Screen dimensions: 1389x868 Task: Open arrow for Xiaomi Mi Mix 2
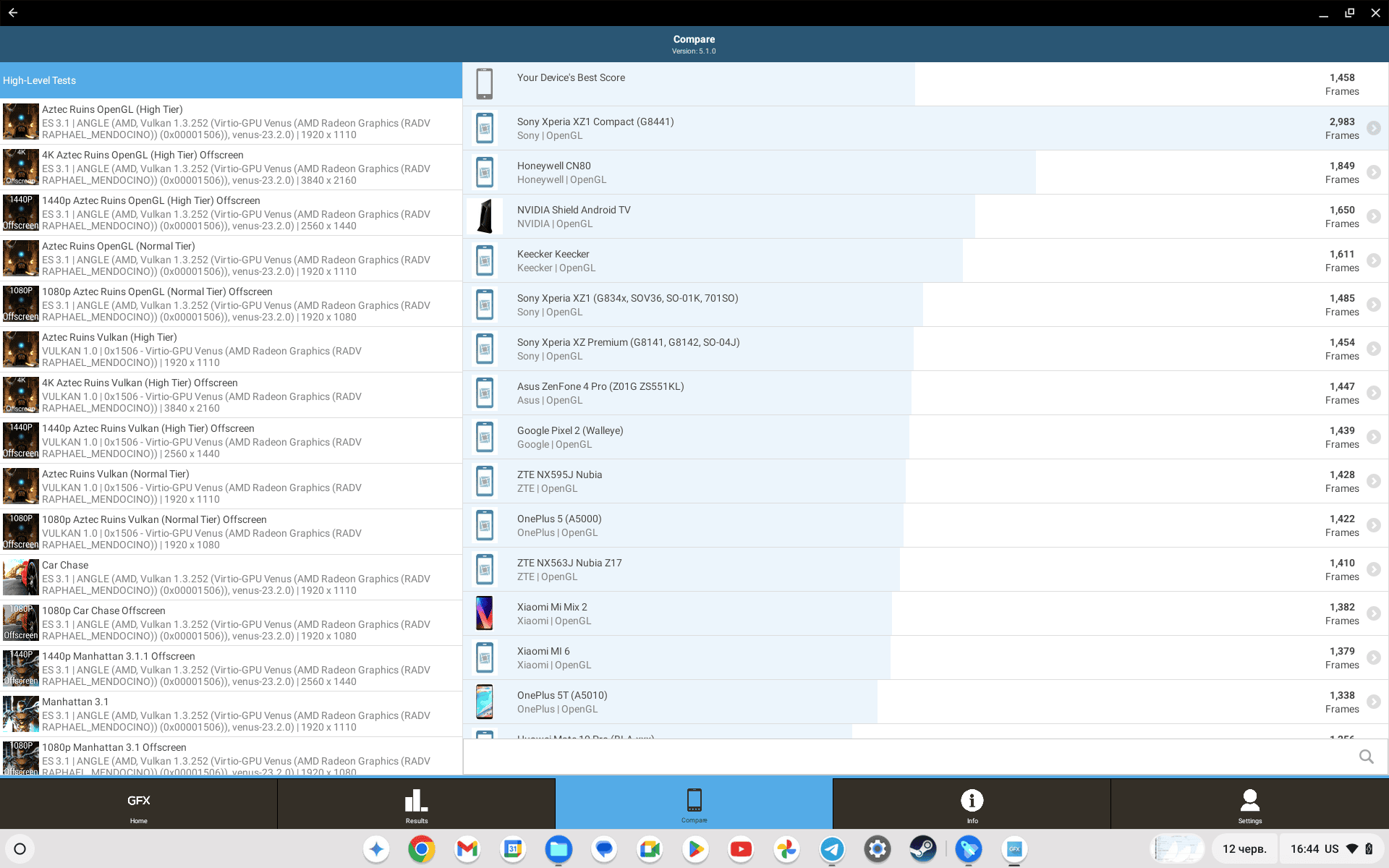click(1373, 613)
